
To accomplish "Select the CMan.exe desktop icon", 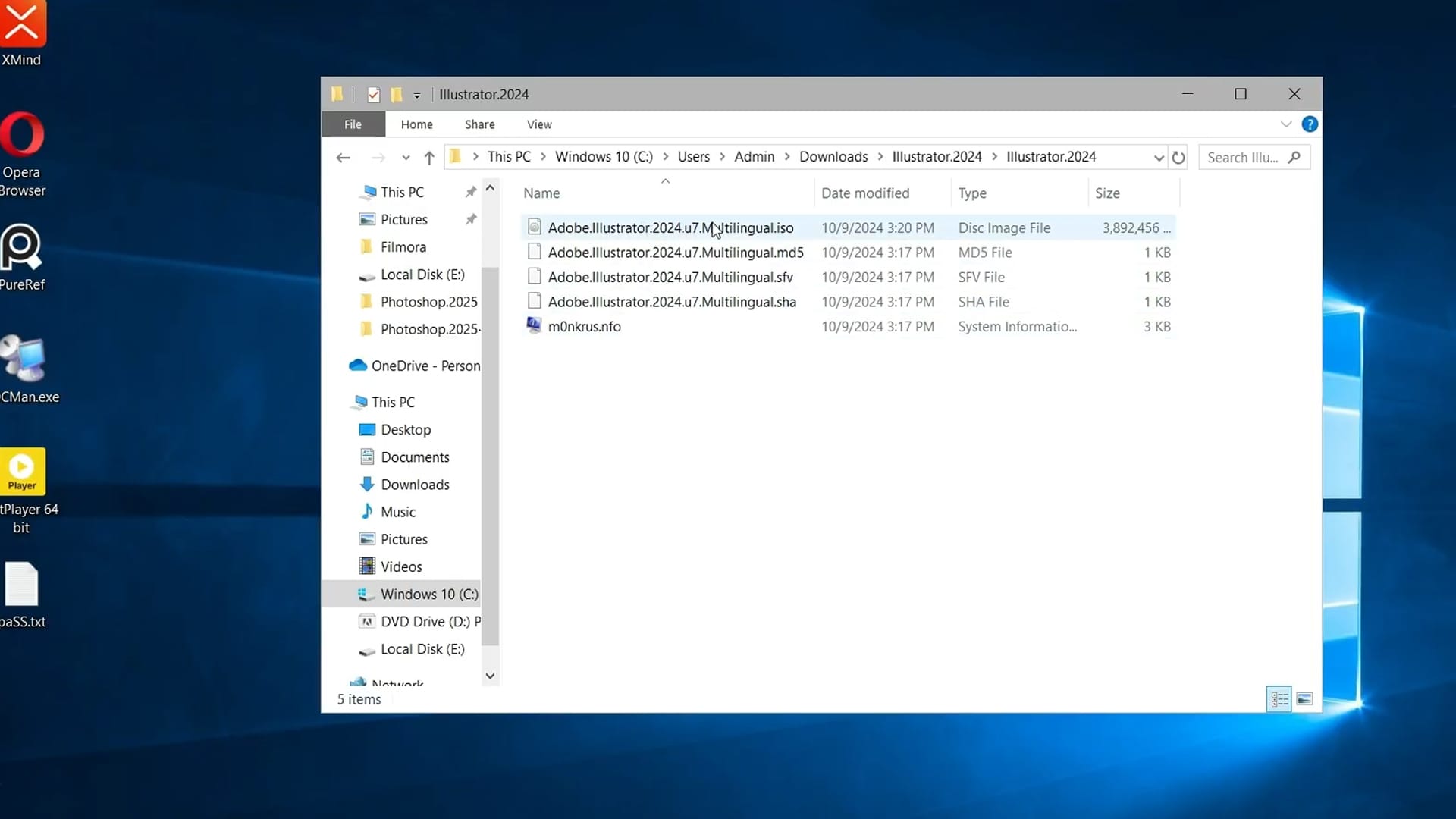I will [27, 370].
